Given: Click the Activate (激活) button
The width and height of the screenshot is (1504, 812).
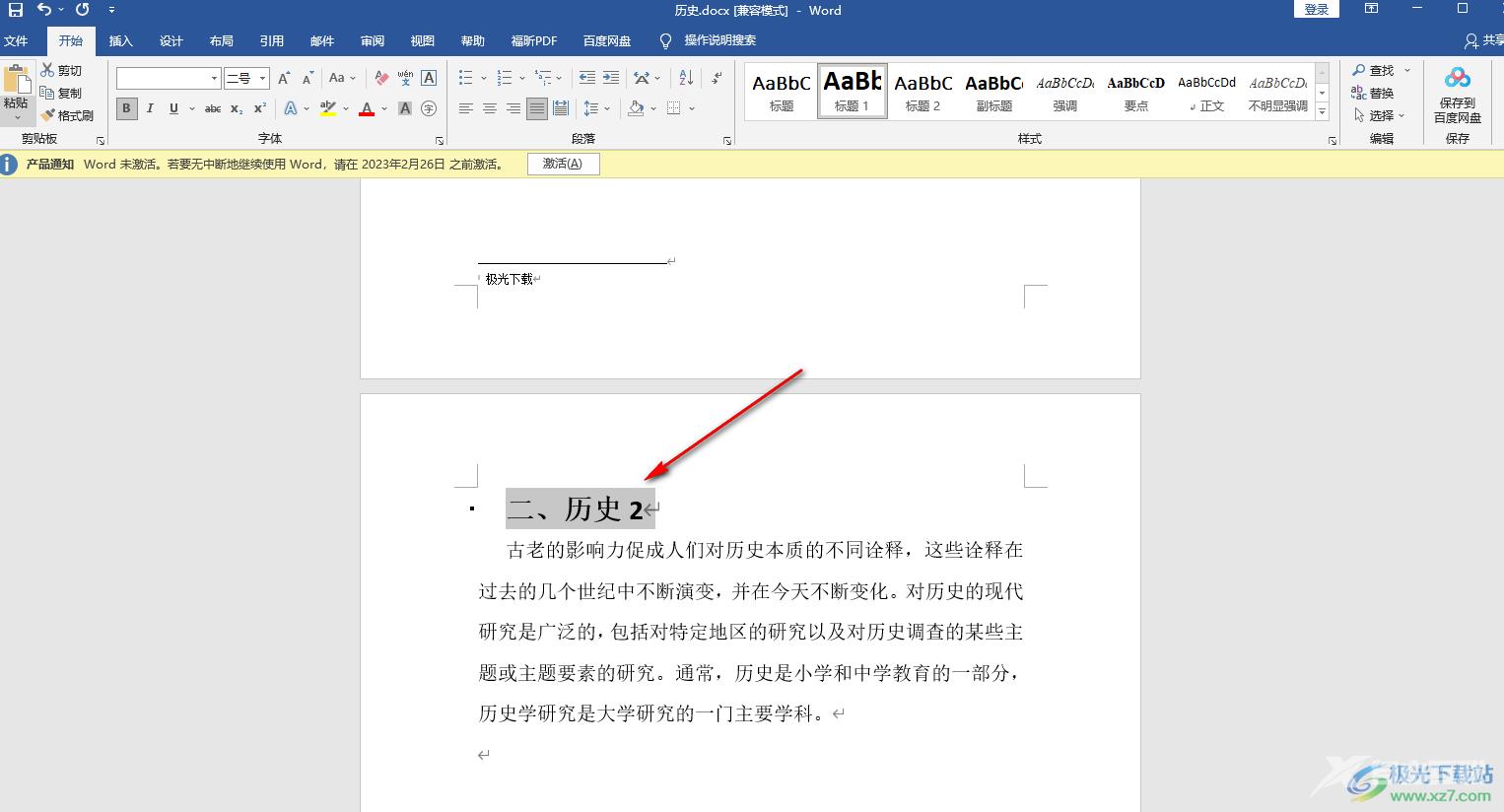Looking at the screenshot, I should (563, 164).
